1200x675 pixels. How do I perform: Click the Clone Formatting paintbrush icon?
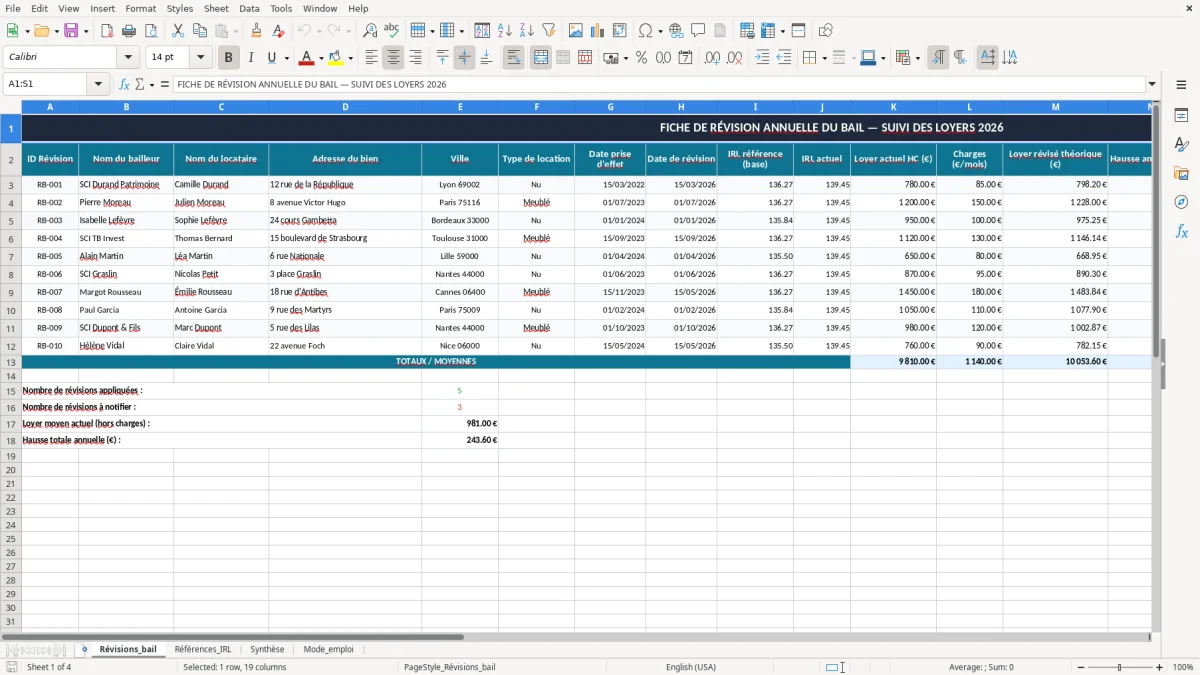256,31
